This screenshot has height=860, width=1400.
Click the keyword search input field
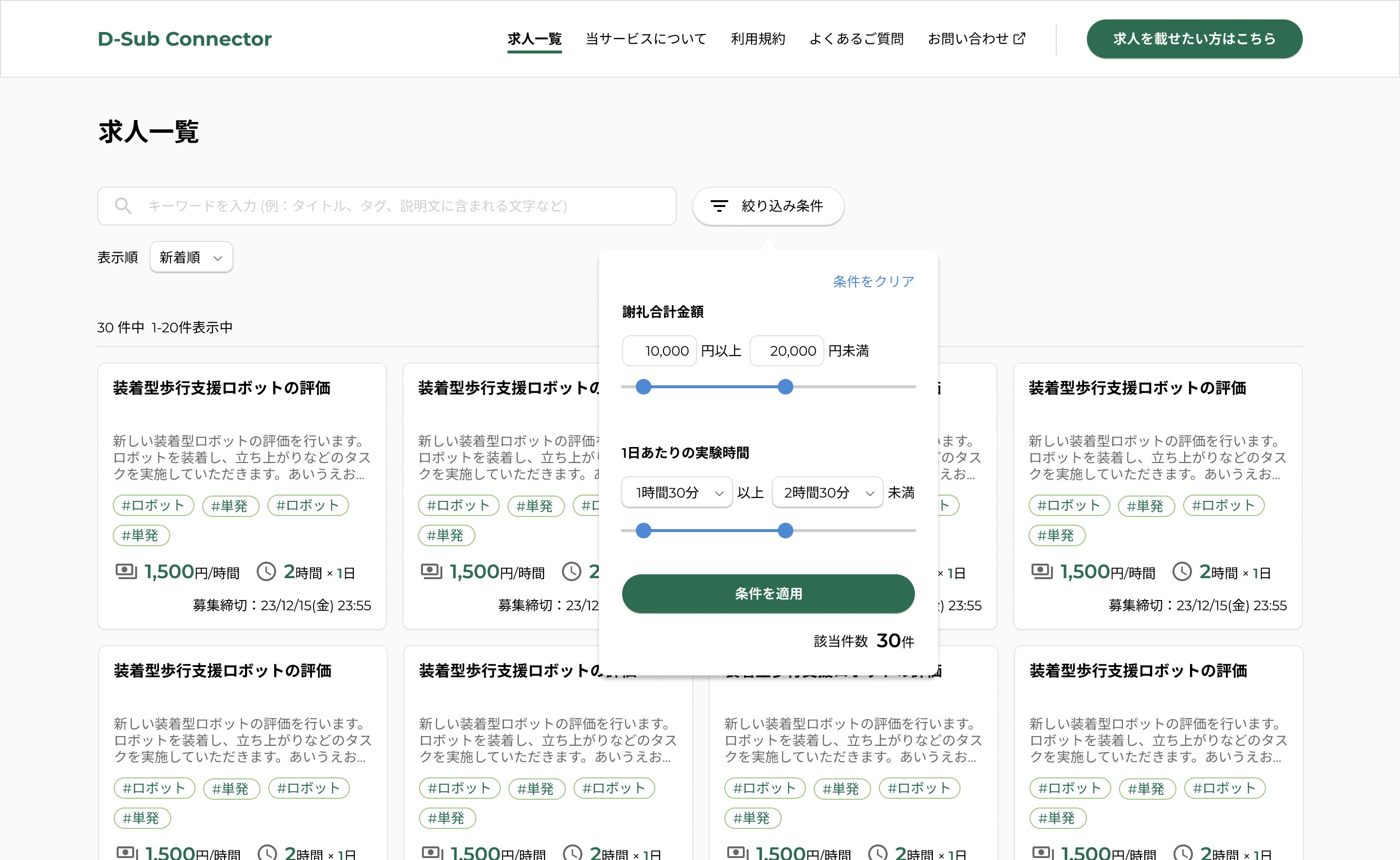click(387, 206)
